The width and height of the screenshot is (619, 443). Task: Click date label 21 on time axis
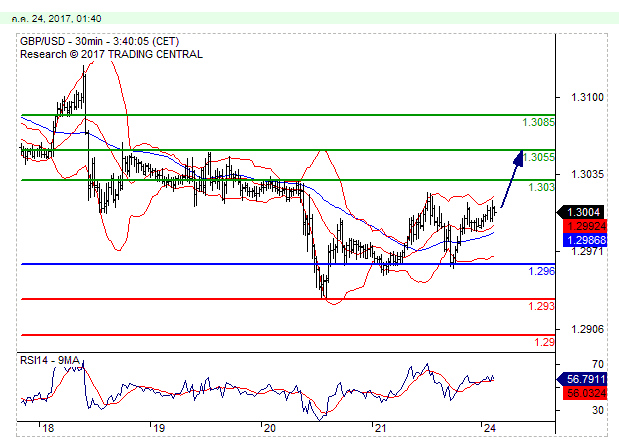tap(380, 428)
